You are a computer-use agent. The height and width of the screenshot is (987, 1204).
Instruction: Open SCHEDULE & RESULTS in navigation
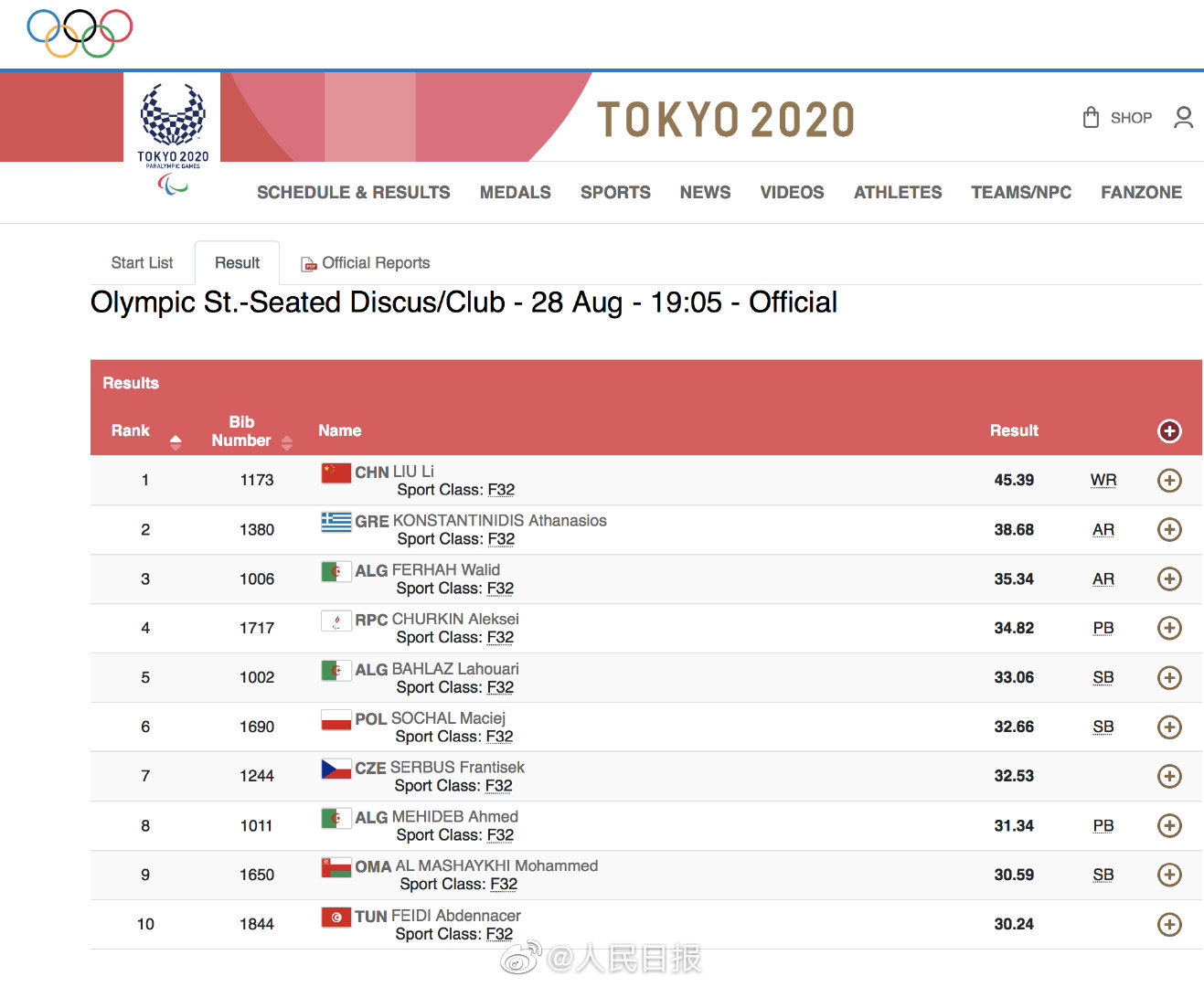tap(353, 193)
